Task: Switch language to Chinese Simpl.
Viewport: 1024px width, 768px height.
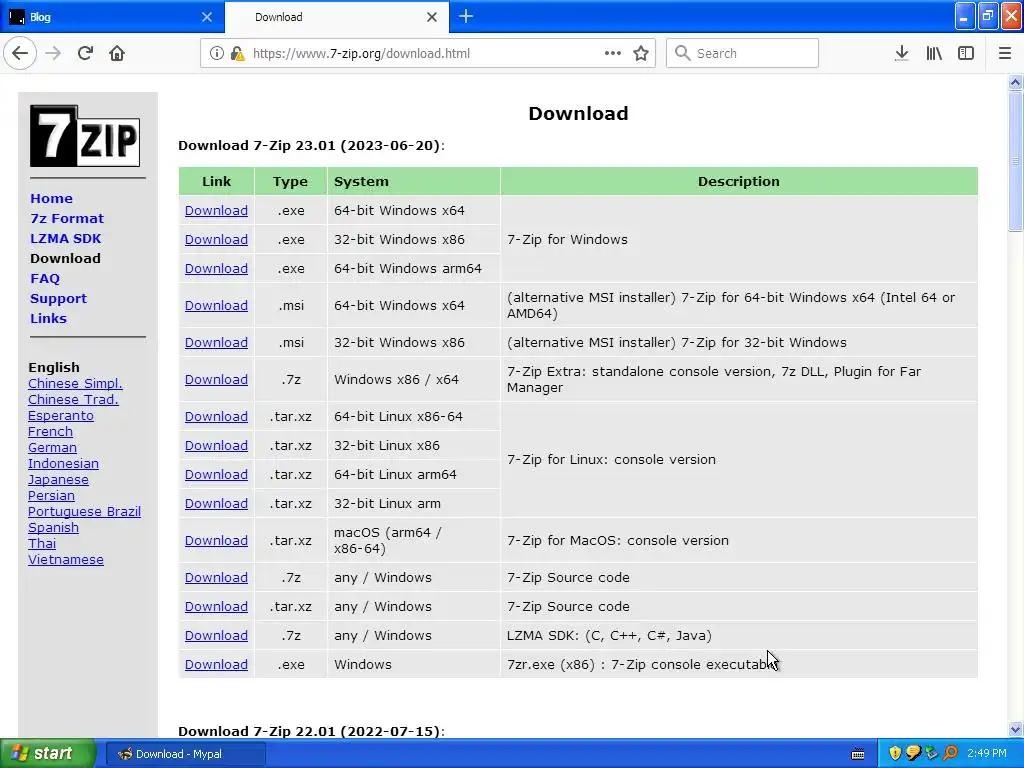Action: coord(75,384)
